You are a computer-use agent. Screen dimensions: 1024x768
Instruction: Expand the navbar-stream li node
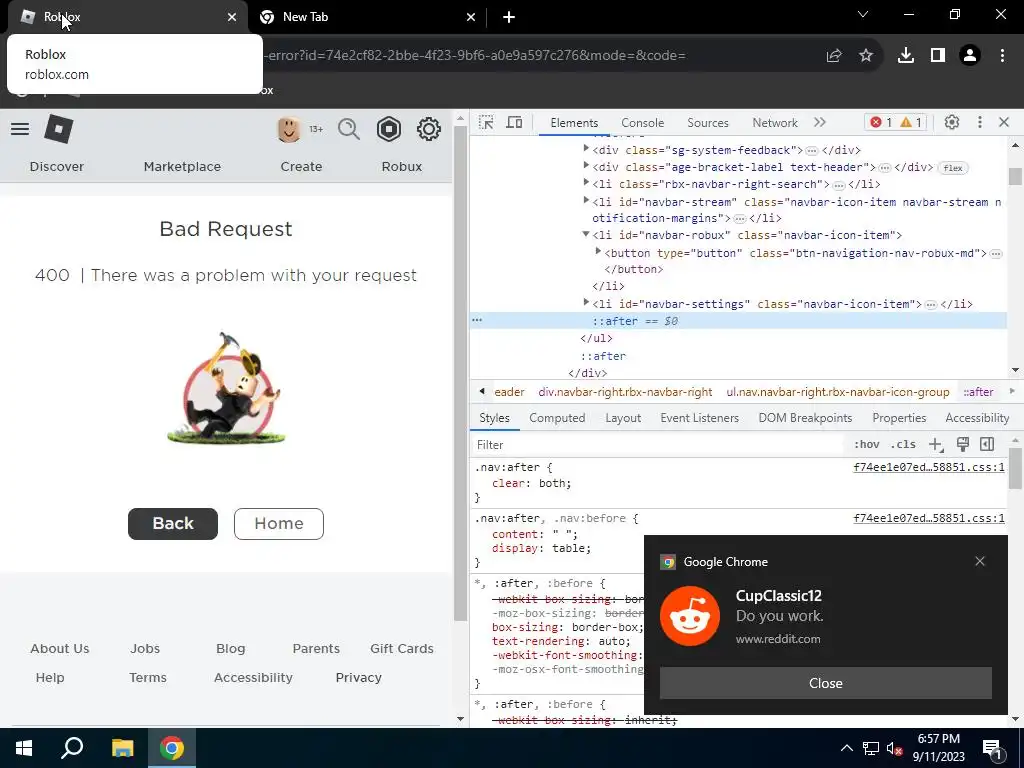[586, 201]
